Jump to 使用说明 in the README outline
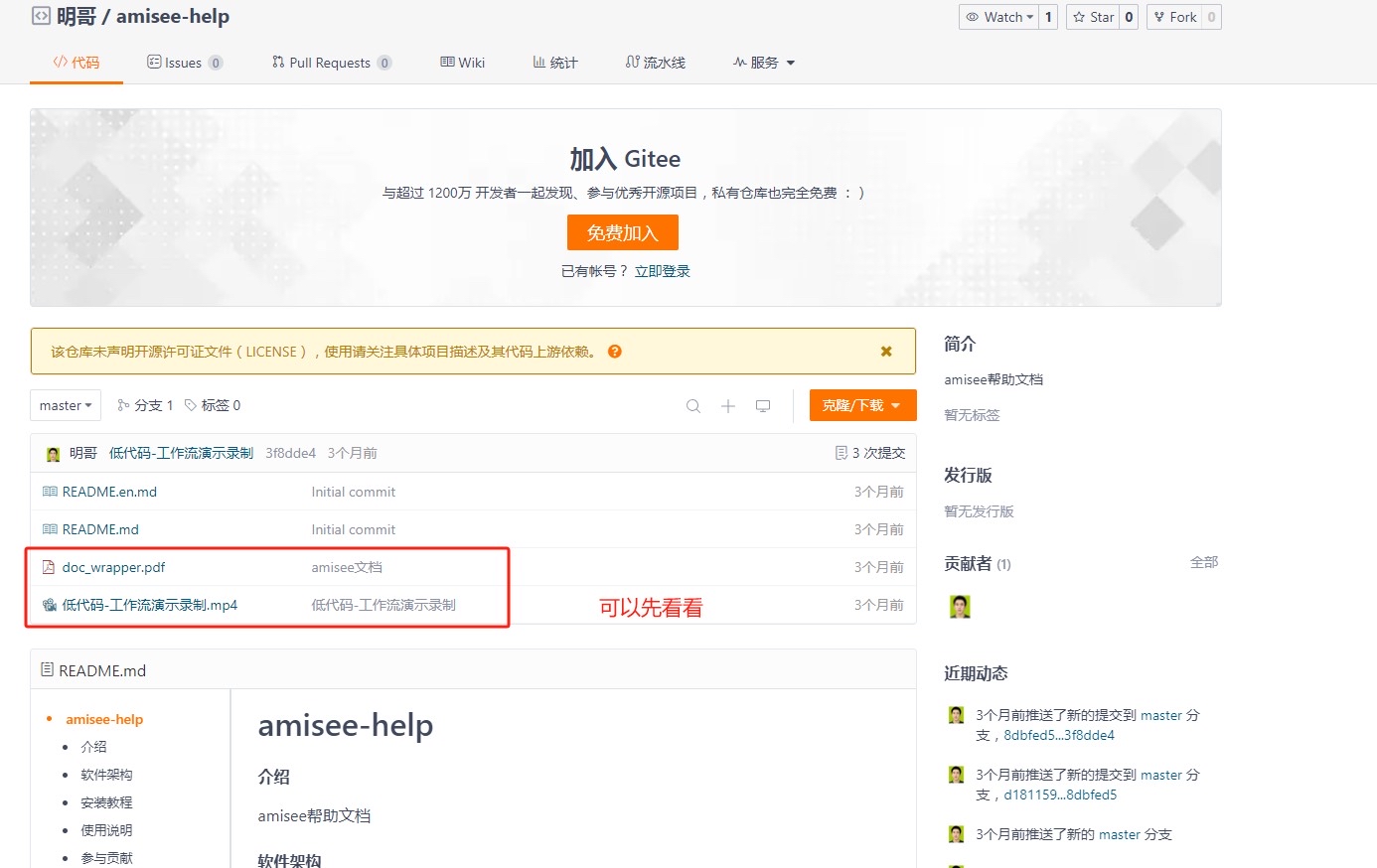Screen dimensions: 1377x868 click(106, 830)
